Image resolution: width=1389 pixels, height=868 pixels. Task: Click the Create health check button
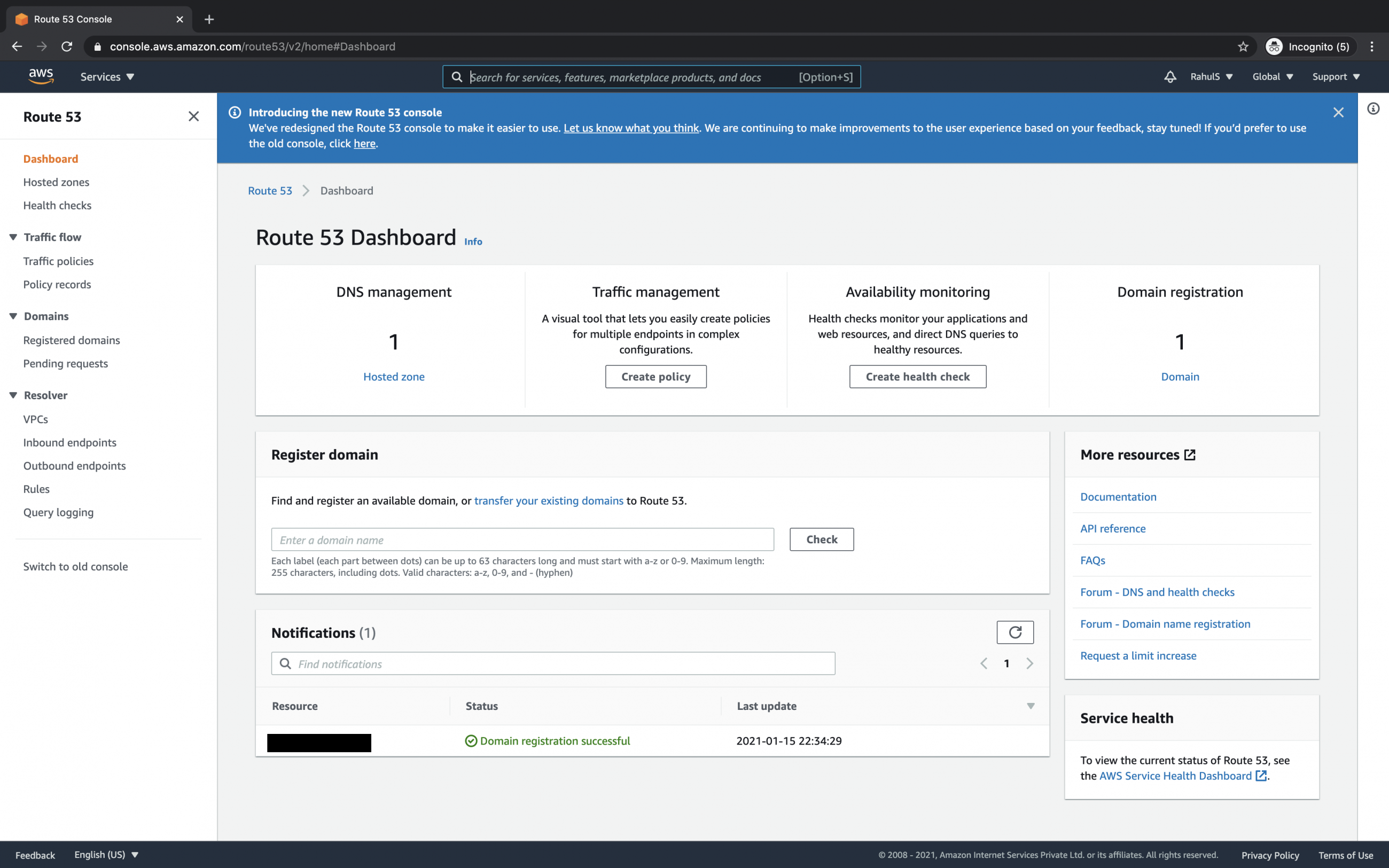[x=917, y=376]
